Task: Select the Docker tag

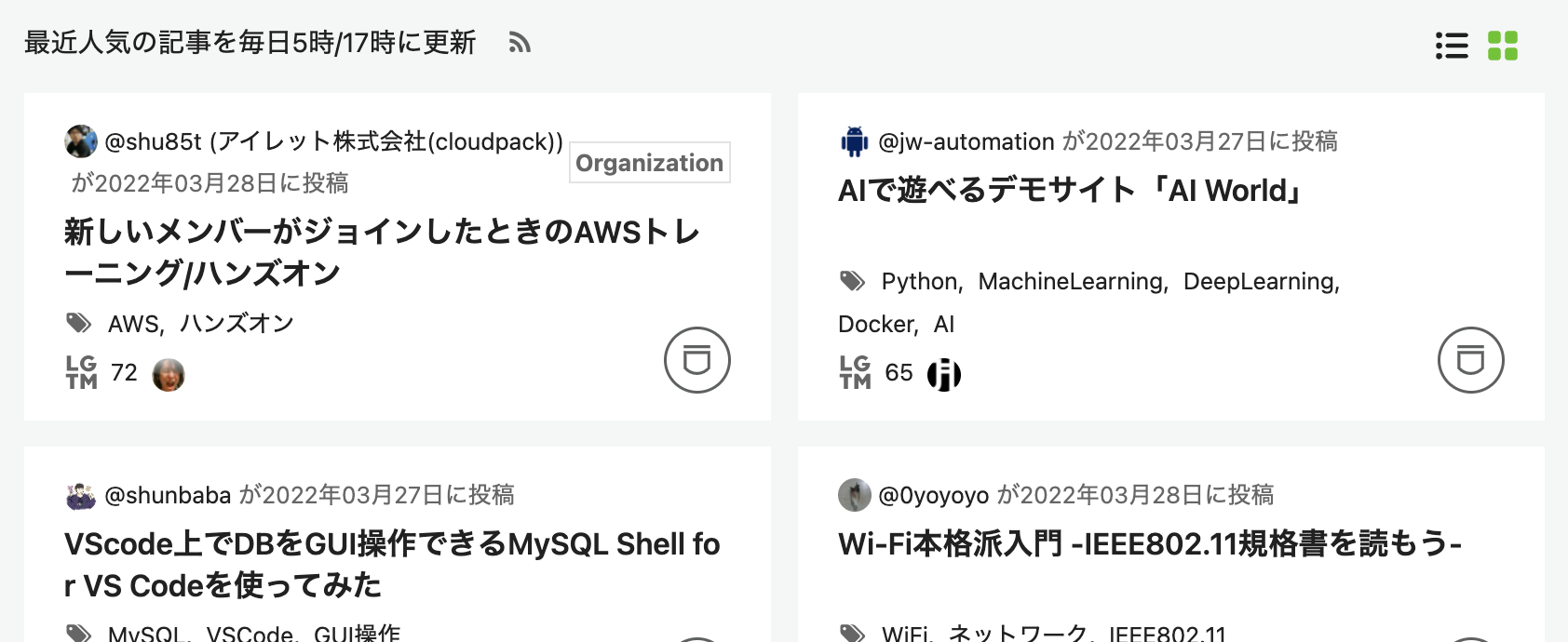Action: (x=875, y=324)
